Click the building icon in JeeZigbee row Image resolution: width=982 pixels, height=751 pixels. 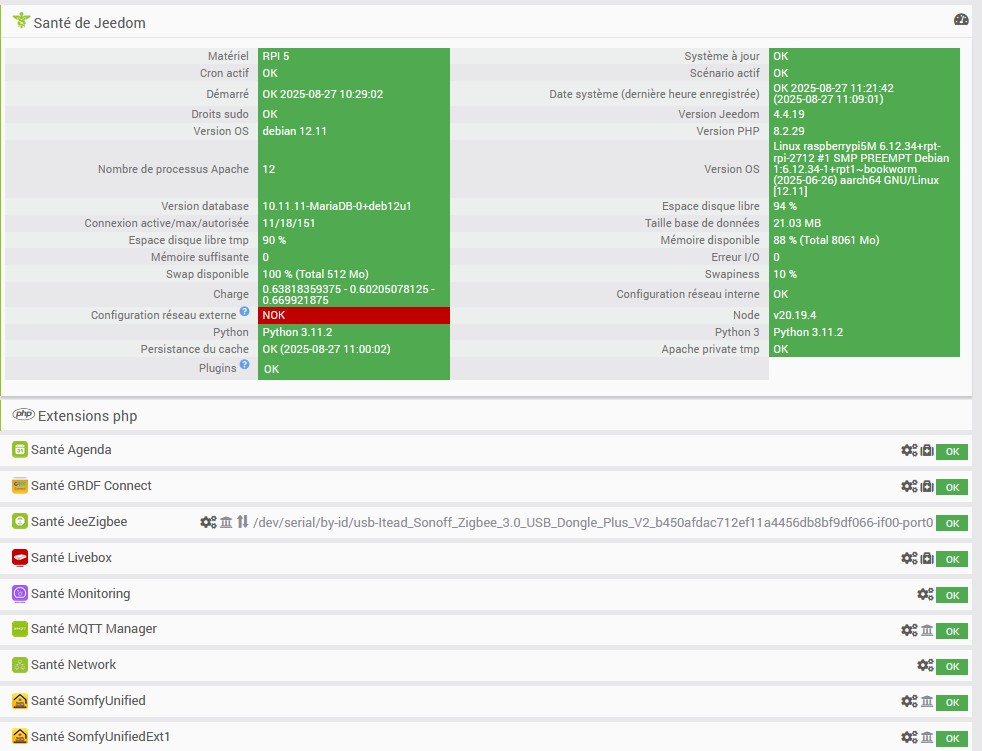[x=226, y=522]
